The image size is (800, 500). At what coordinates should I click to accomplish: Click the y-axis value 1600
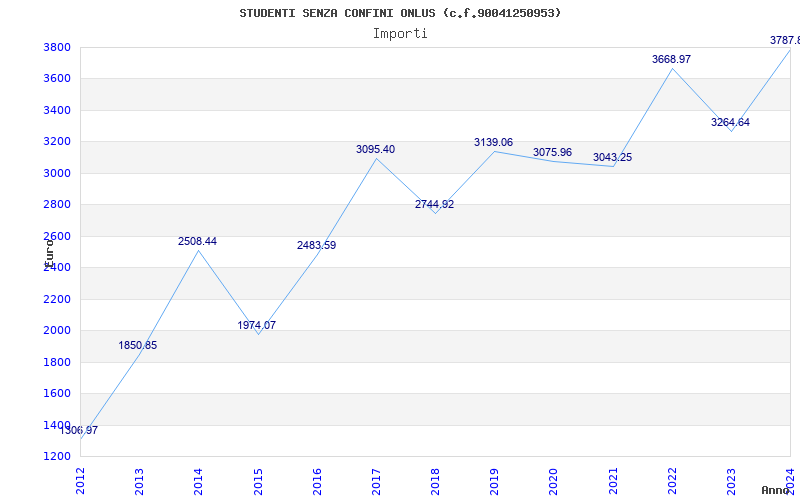tap(57, 393)
